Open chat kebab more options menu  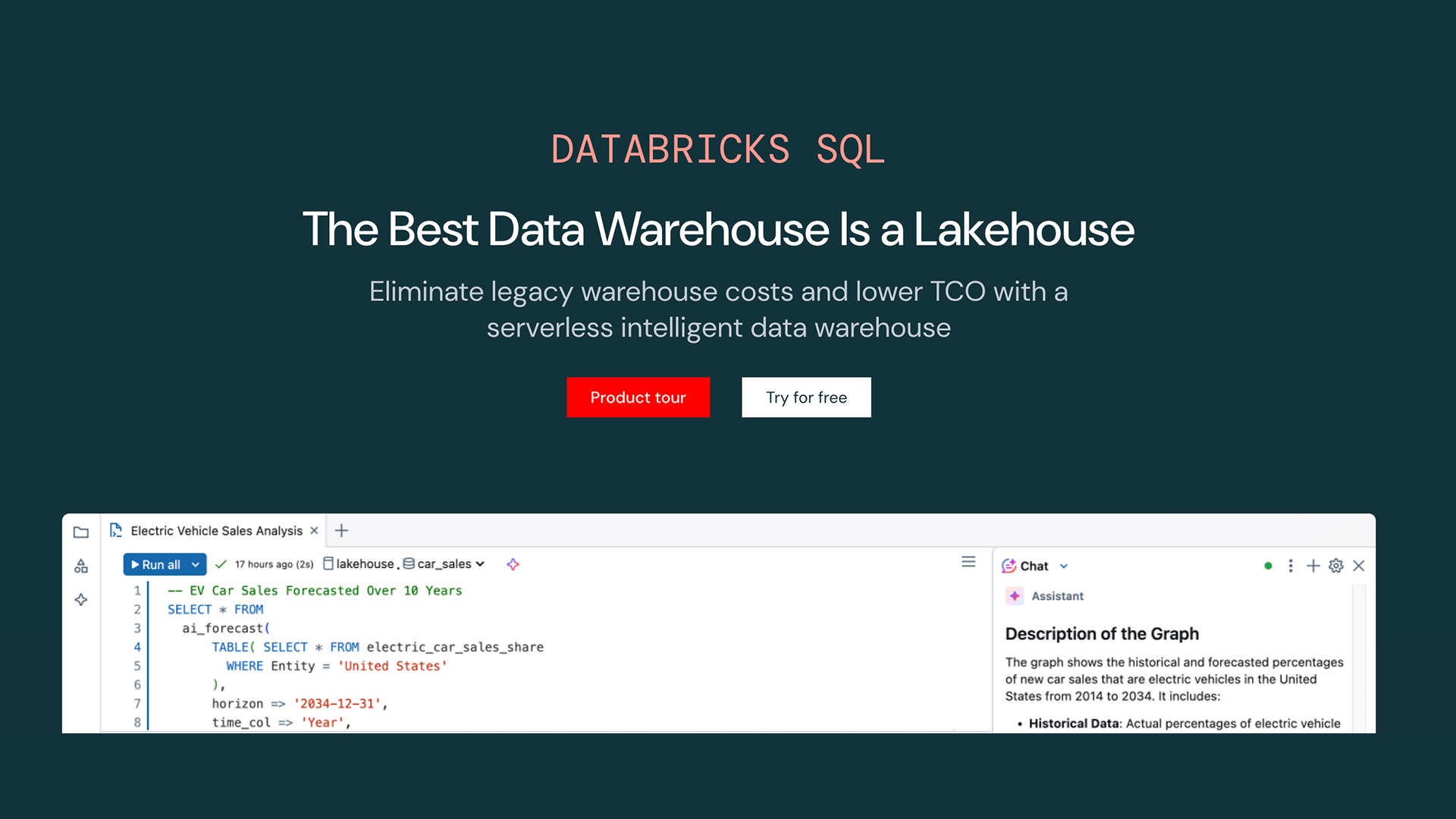[x=1291, y=566]
